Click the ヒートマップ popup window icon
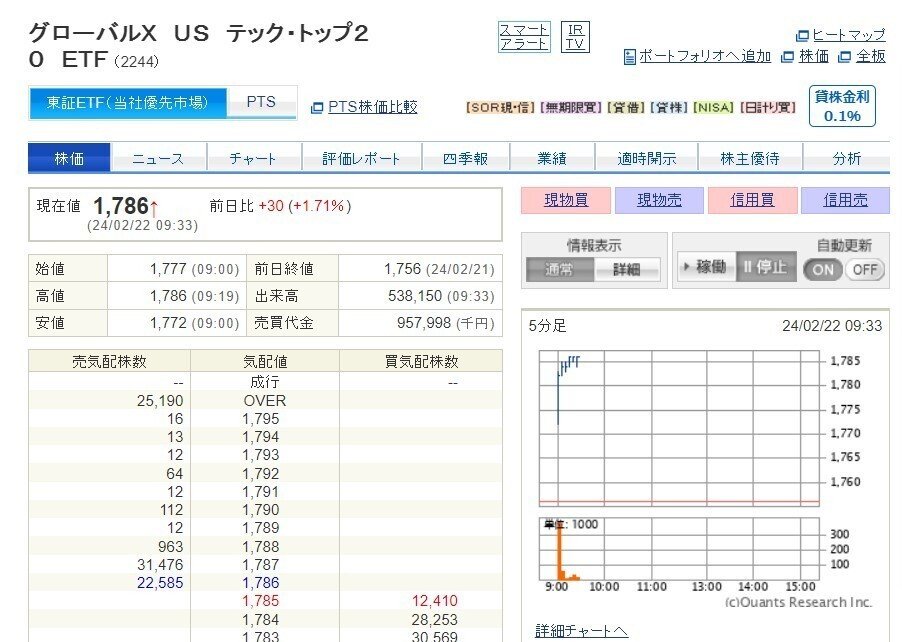This screenshot has height=642, width=902. coord(802,36)
